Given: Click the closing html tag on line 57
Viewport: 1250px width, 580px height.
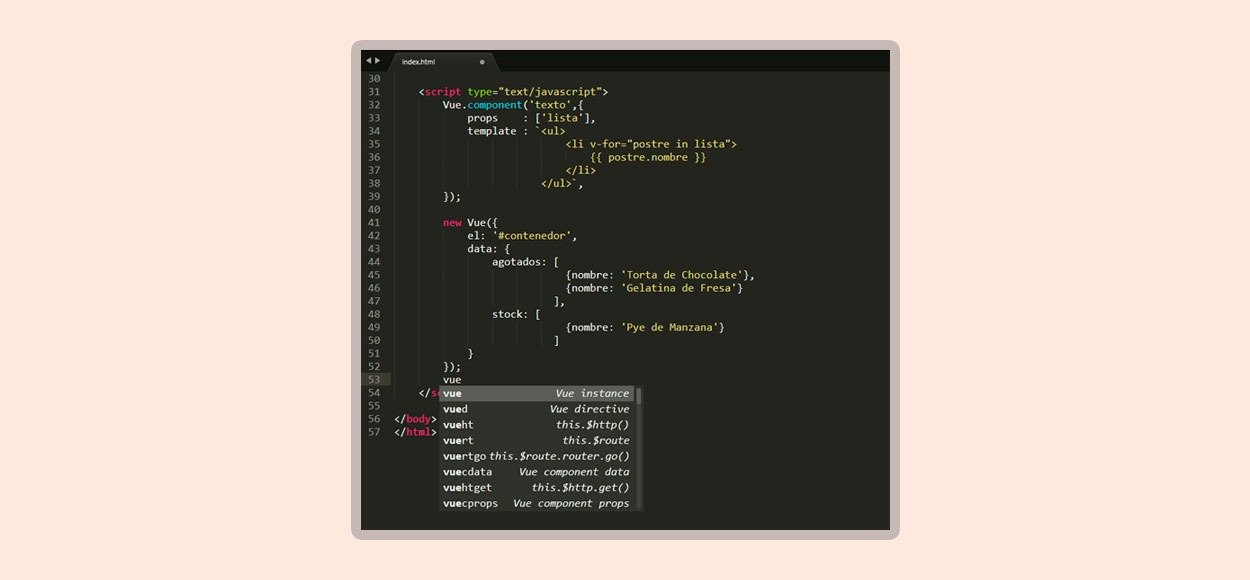Looking at the screenshot, I should pyautogui.click(x=416, y=432).
